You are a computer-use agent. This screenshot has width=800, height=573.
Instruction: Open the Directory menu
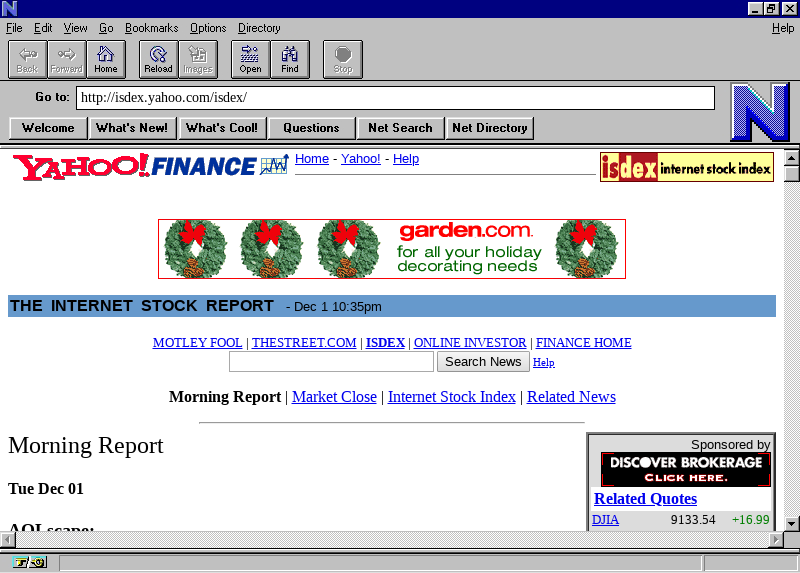(259, 28)
